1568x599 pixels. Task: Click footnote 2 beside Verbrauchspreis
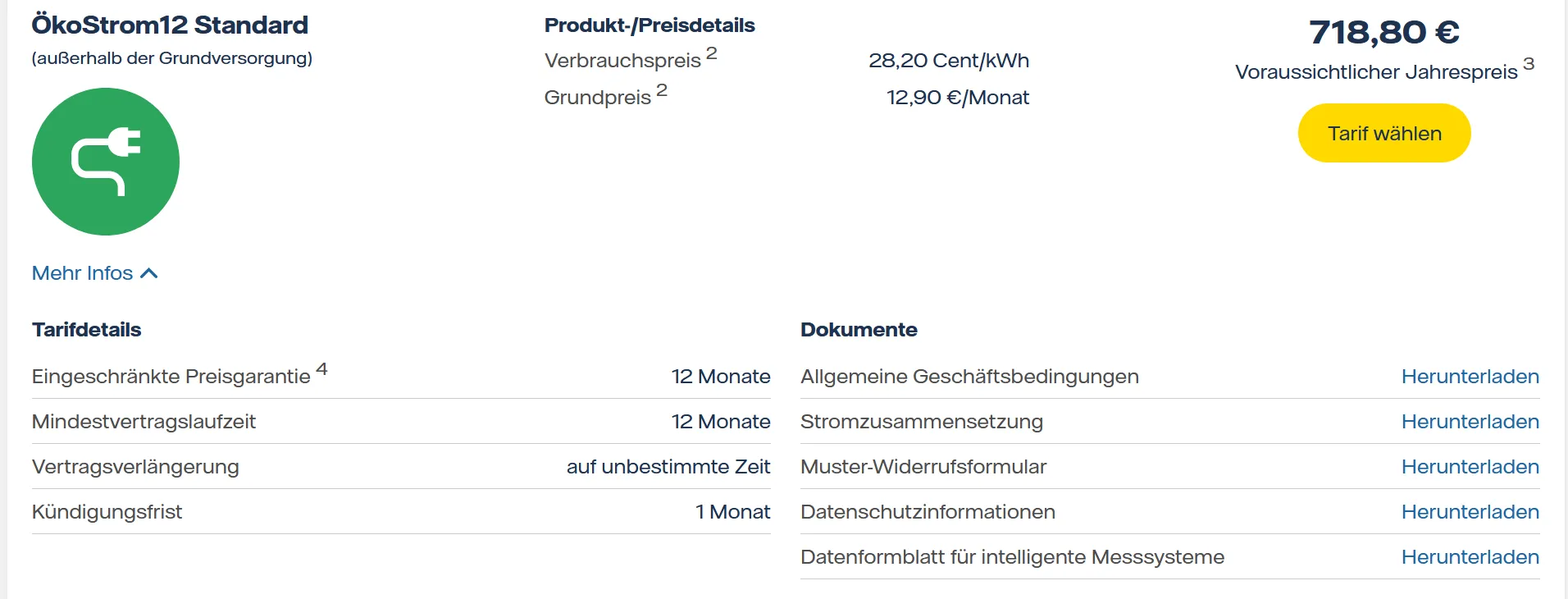(711, 53)
